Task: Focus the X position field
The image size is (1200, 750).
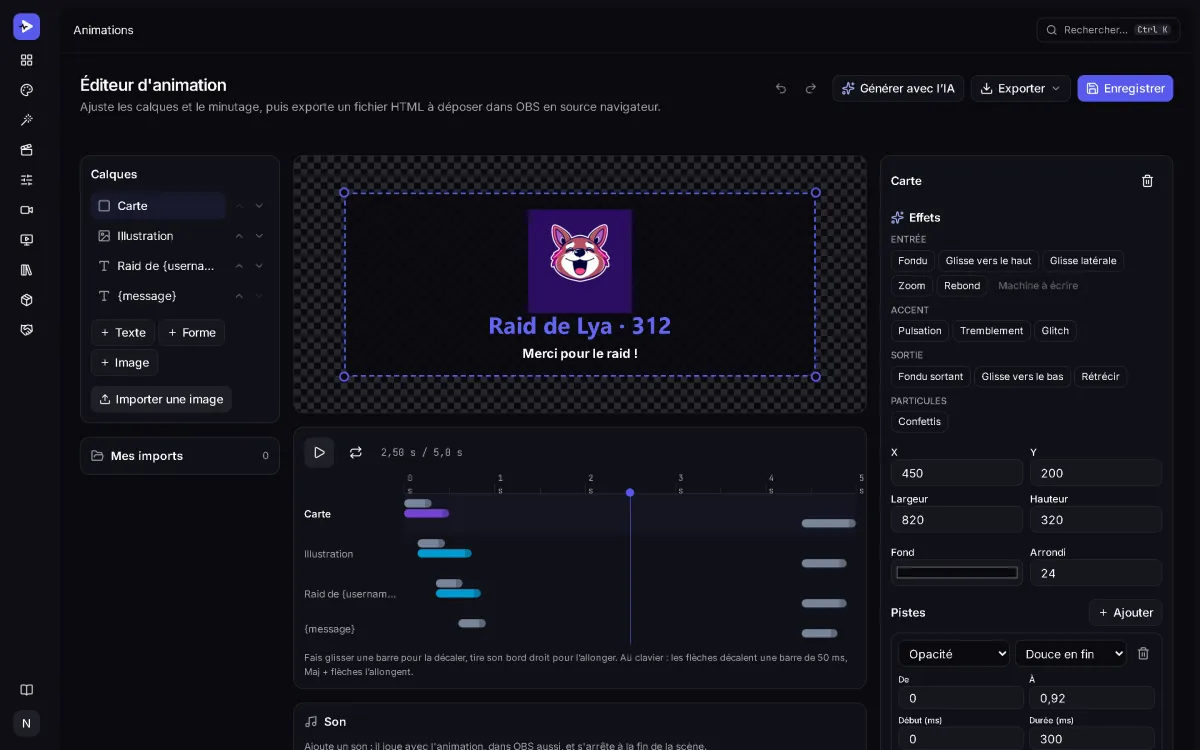Action: (957, 473)
